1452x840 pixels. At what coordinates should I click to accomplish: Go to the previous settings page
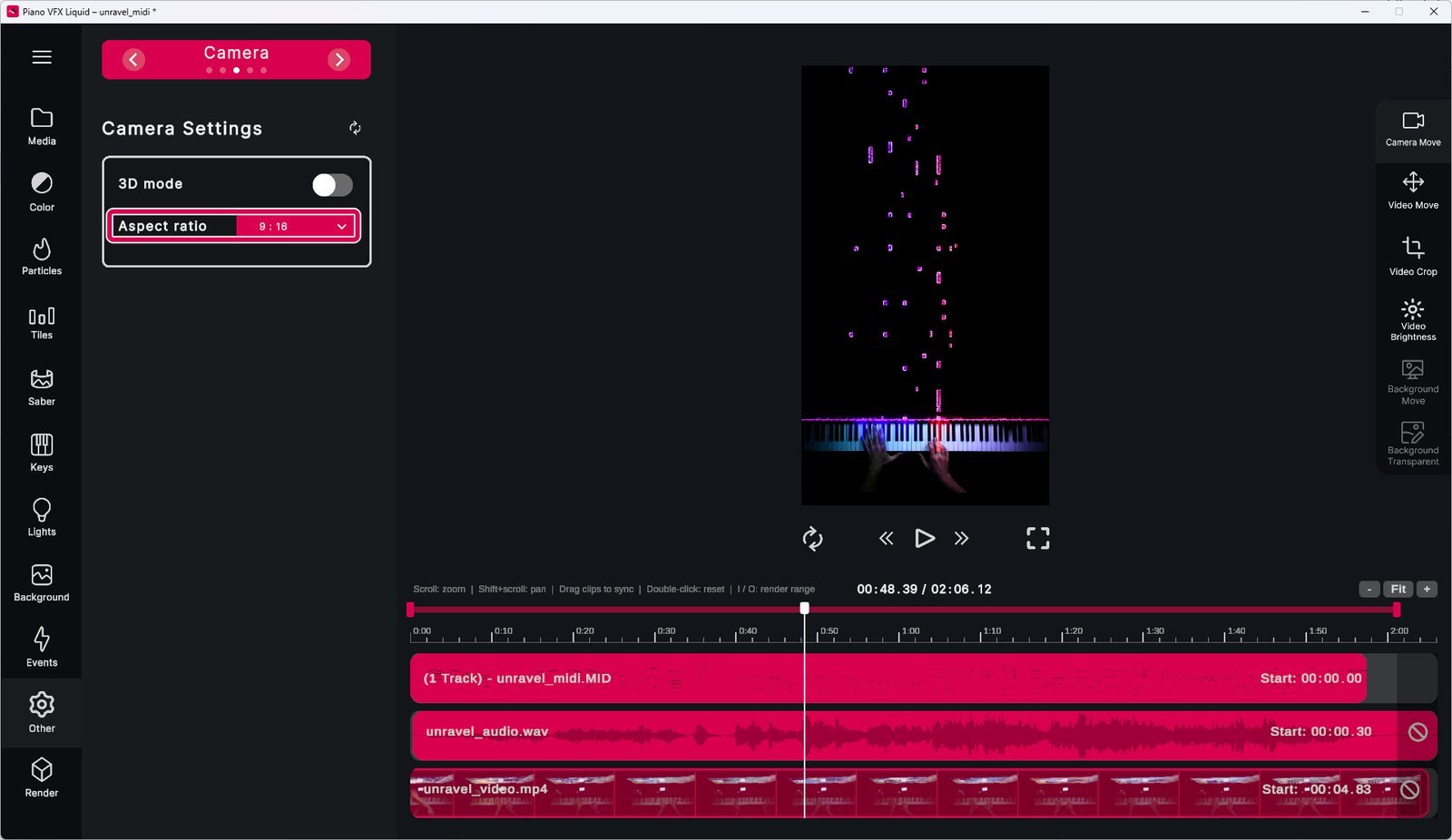click(133, 60)
